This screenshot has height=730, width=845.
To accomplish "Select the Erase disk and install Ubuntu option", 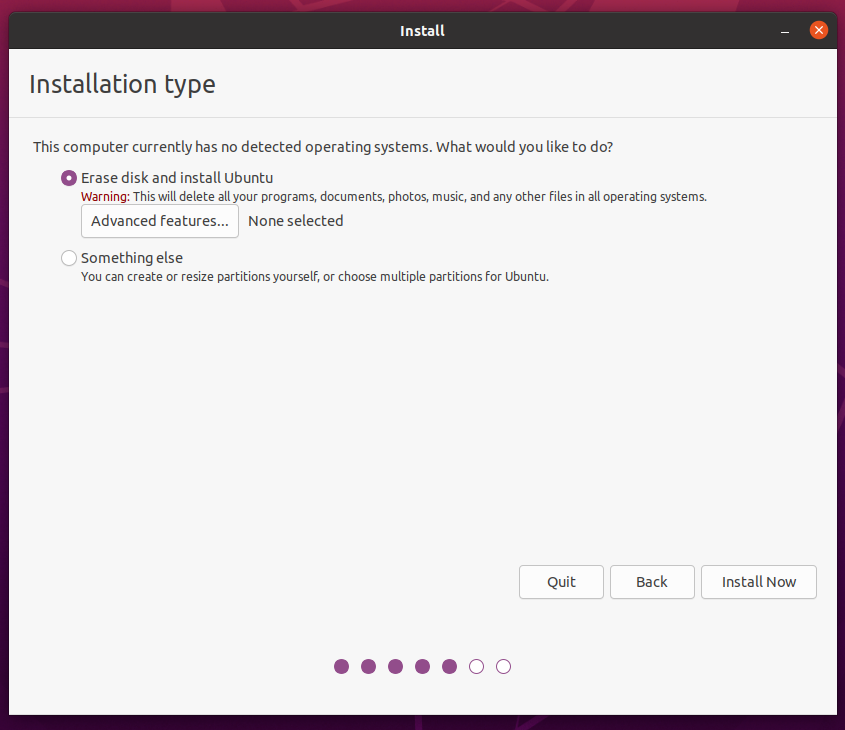I will point(68,177).
